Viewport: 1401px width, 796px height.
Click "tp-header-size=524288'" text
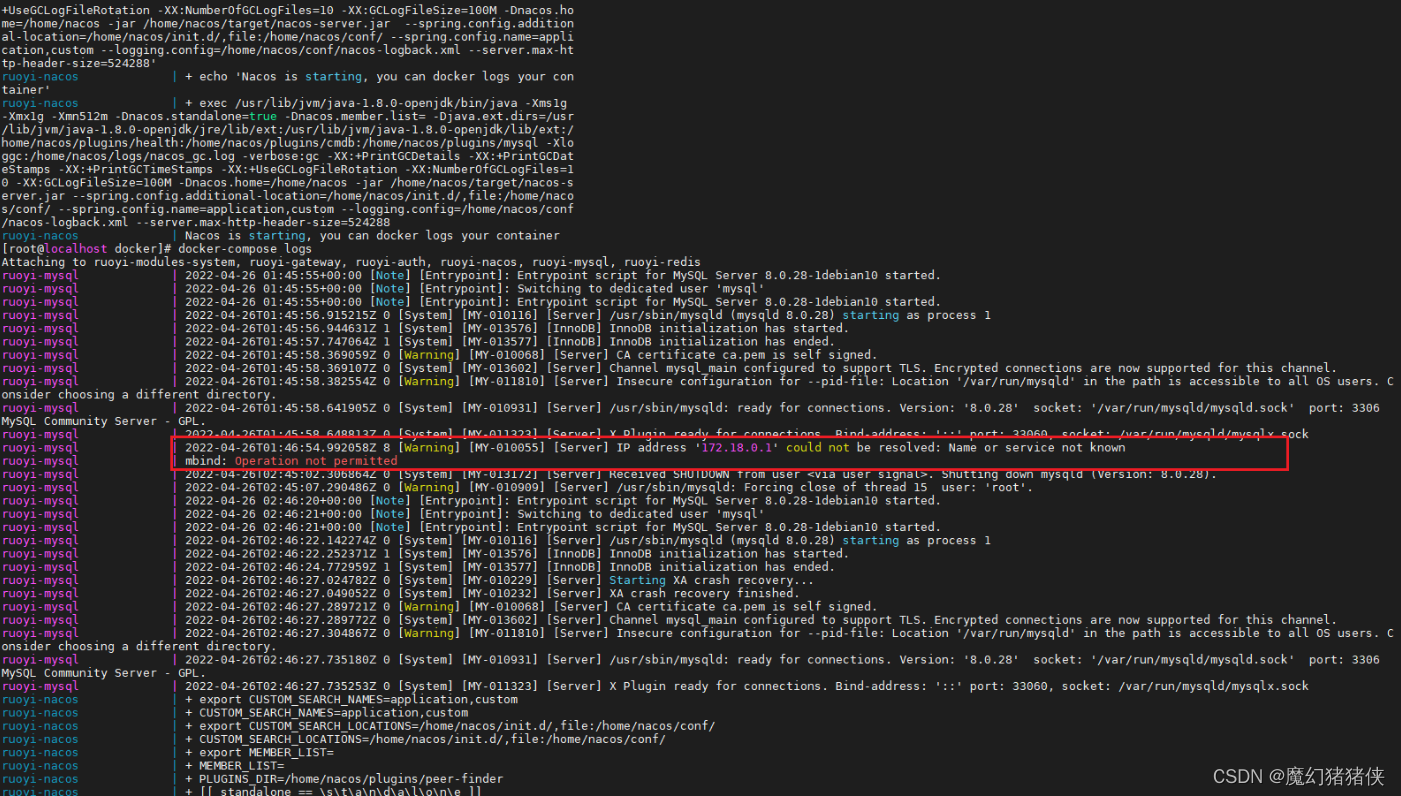80,63
